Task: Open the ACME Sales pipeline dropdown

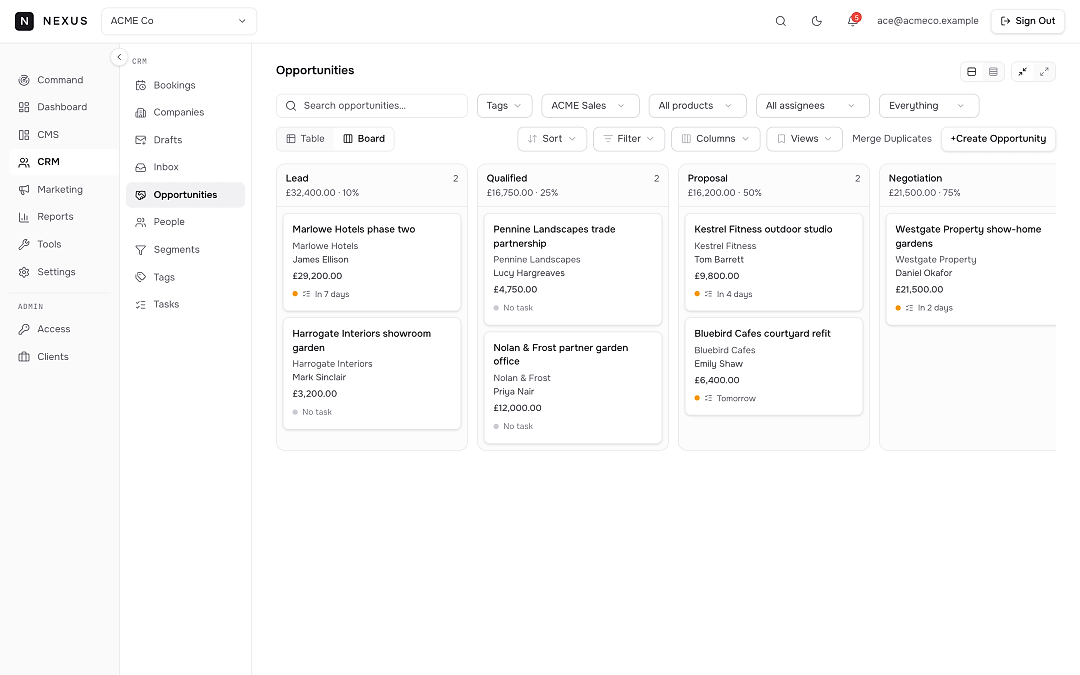Action: [590, 105]
